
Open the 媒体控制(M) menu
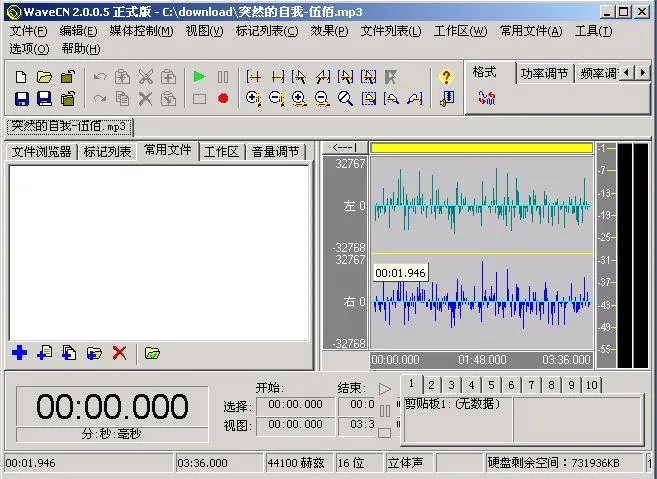141,31
